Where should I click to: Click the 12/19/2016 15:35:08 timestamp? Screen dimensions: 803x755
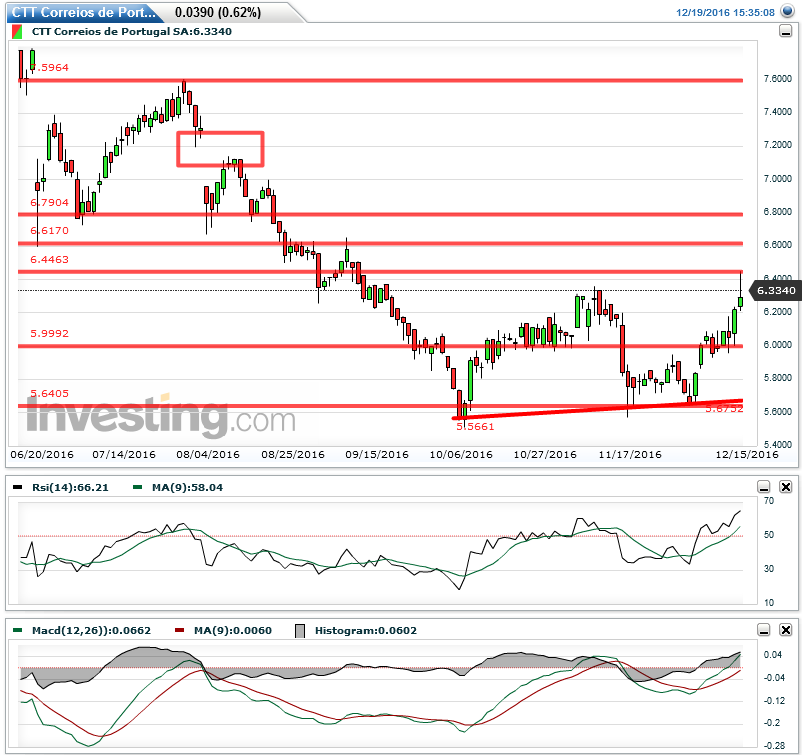[x=725, y=12]
